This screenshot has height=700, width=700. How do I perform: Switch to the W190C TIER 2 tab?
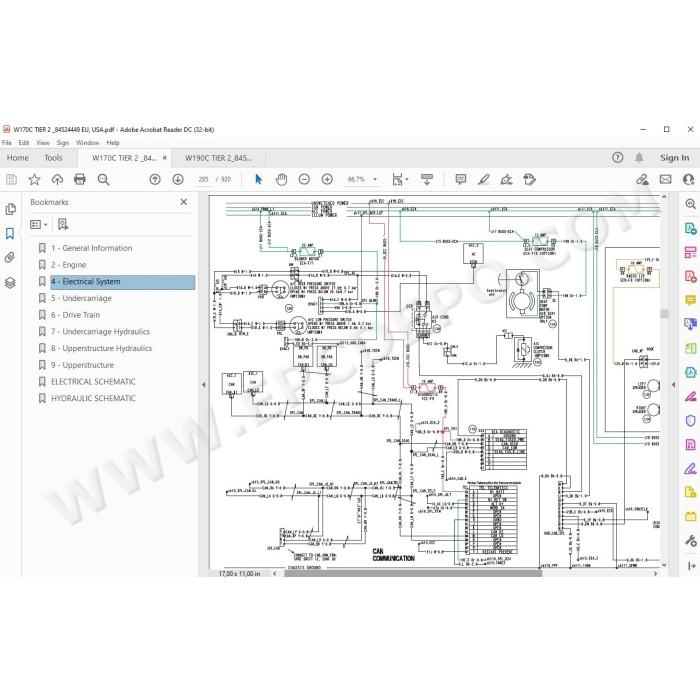click(218, 158)
